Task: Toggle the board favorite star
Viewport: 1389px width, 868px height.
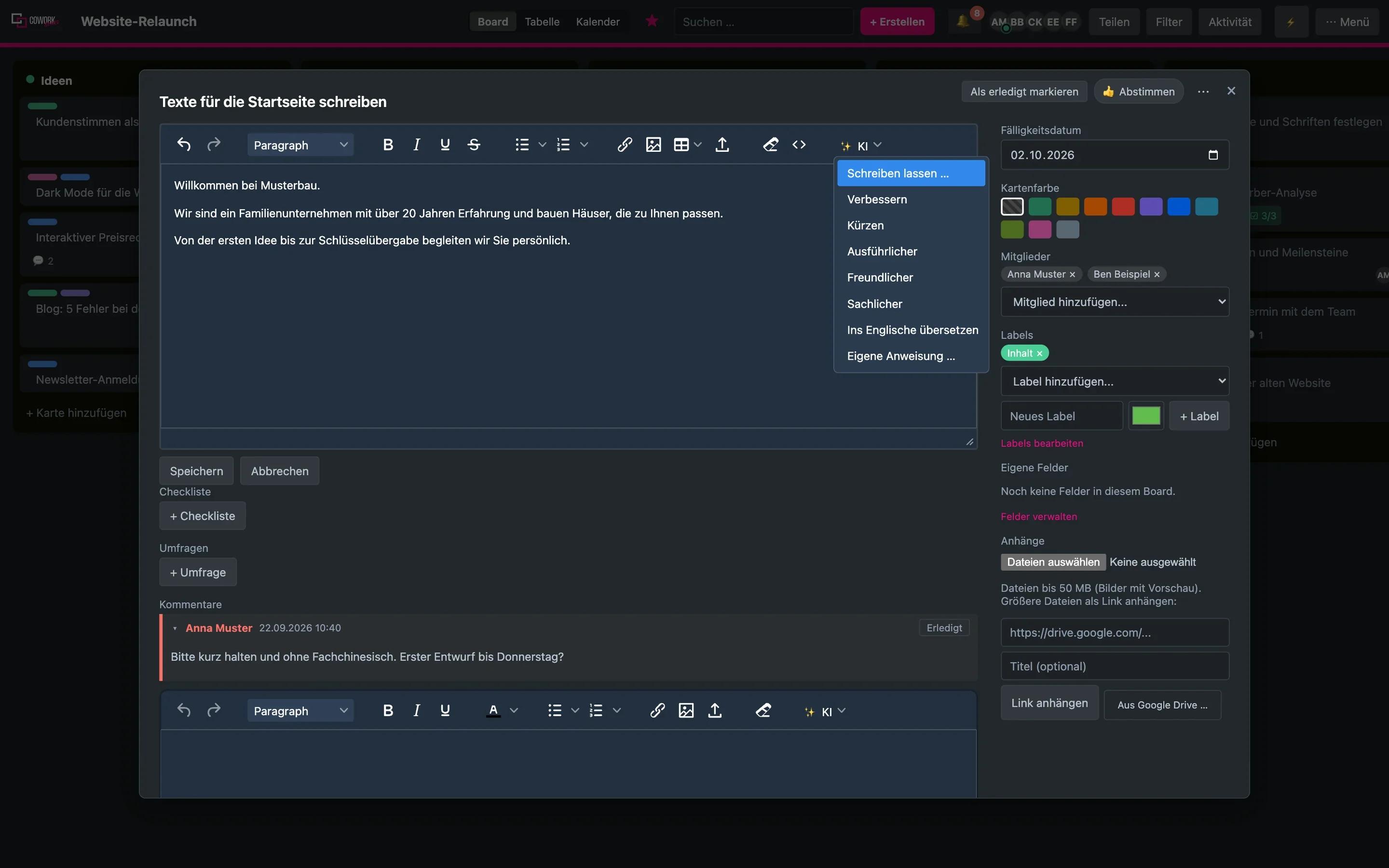Action: click(652, 21)
